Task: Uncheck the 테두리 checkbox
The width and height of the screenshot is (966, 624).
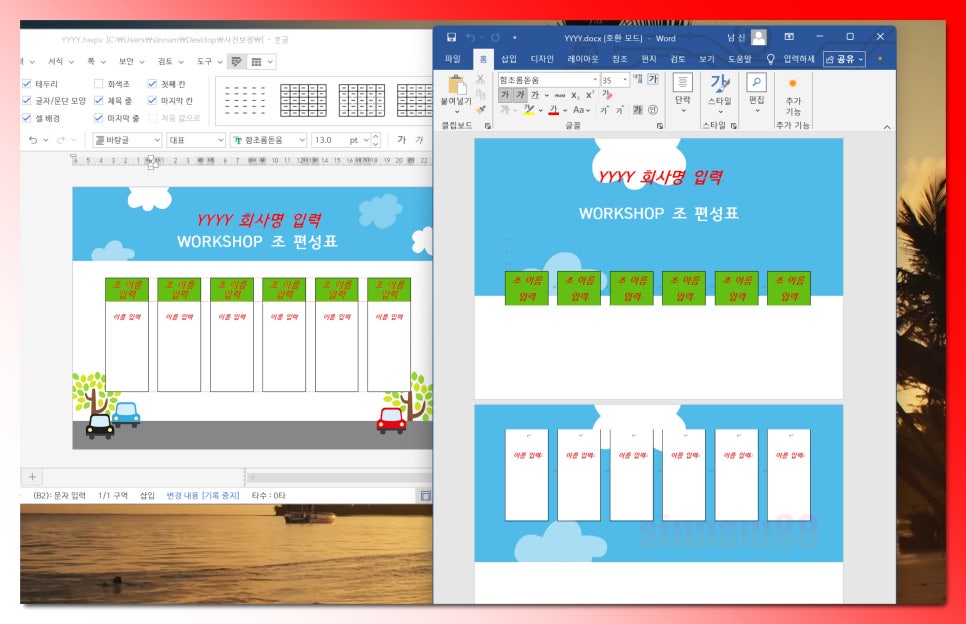Action: 27,85
